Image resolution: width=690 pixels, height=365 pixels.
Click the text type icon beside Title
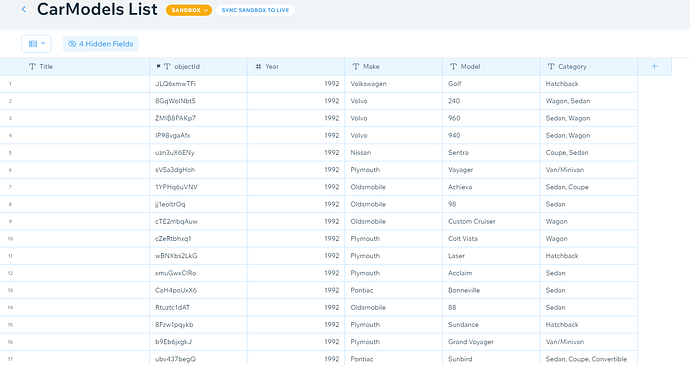(x=32, y=66)
